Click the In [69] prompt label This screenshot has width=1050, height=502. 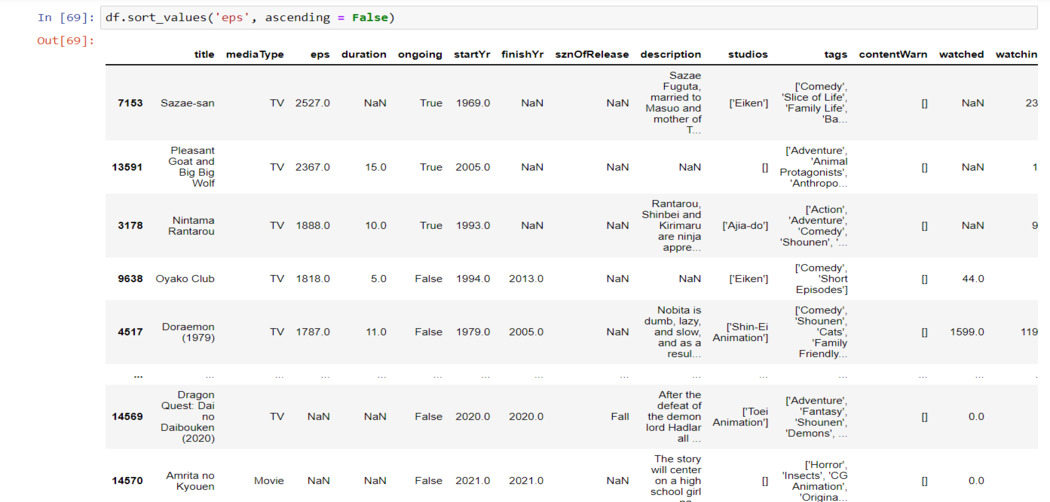[x=66, y=18]
